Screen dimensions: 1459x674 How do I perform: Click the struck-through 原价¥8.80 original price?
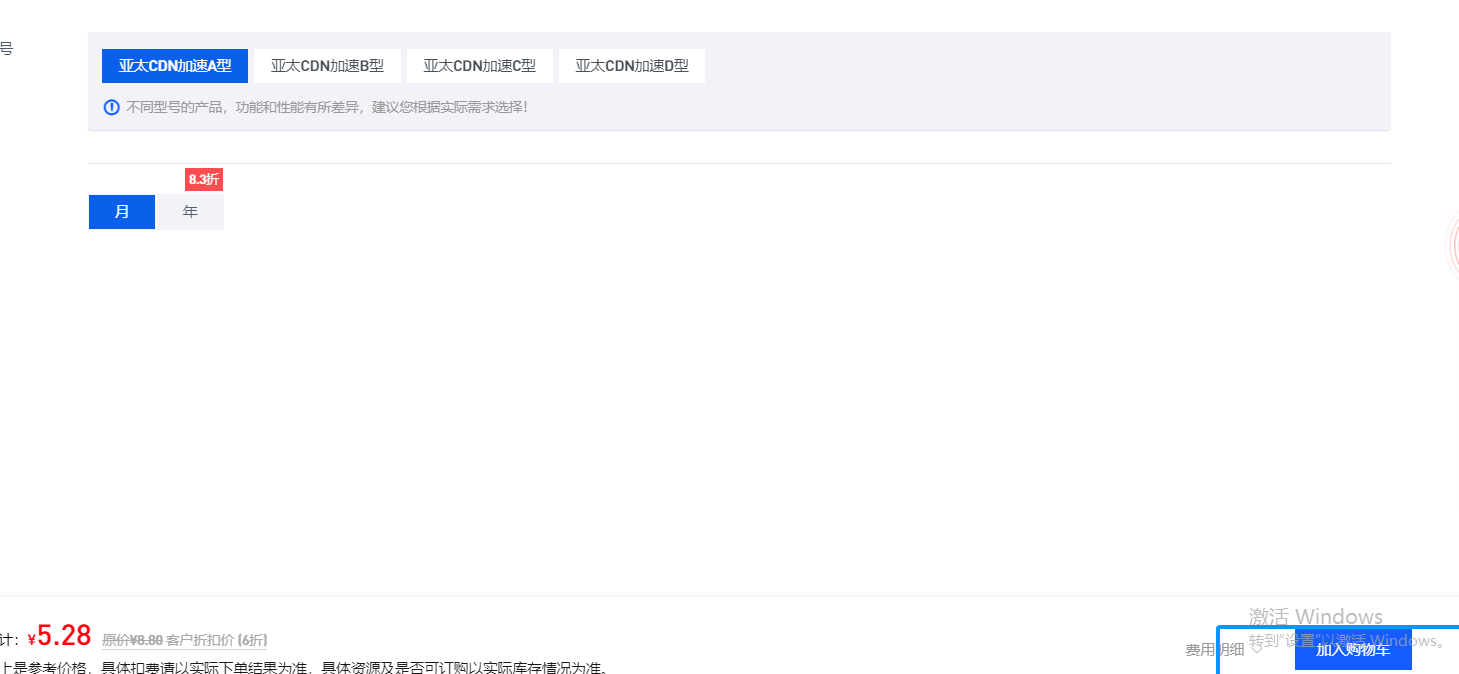click(x=132, y=640)
